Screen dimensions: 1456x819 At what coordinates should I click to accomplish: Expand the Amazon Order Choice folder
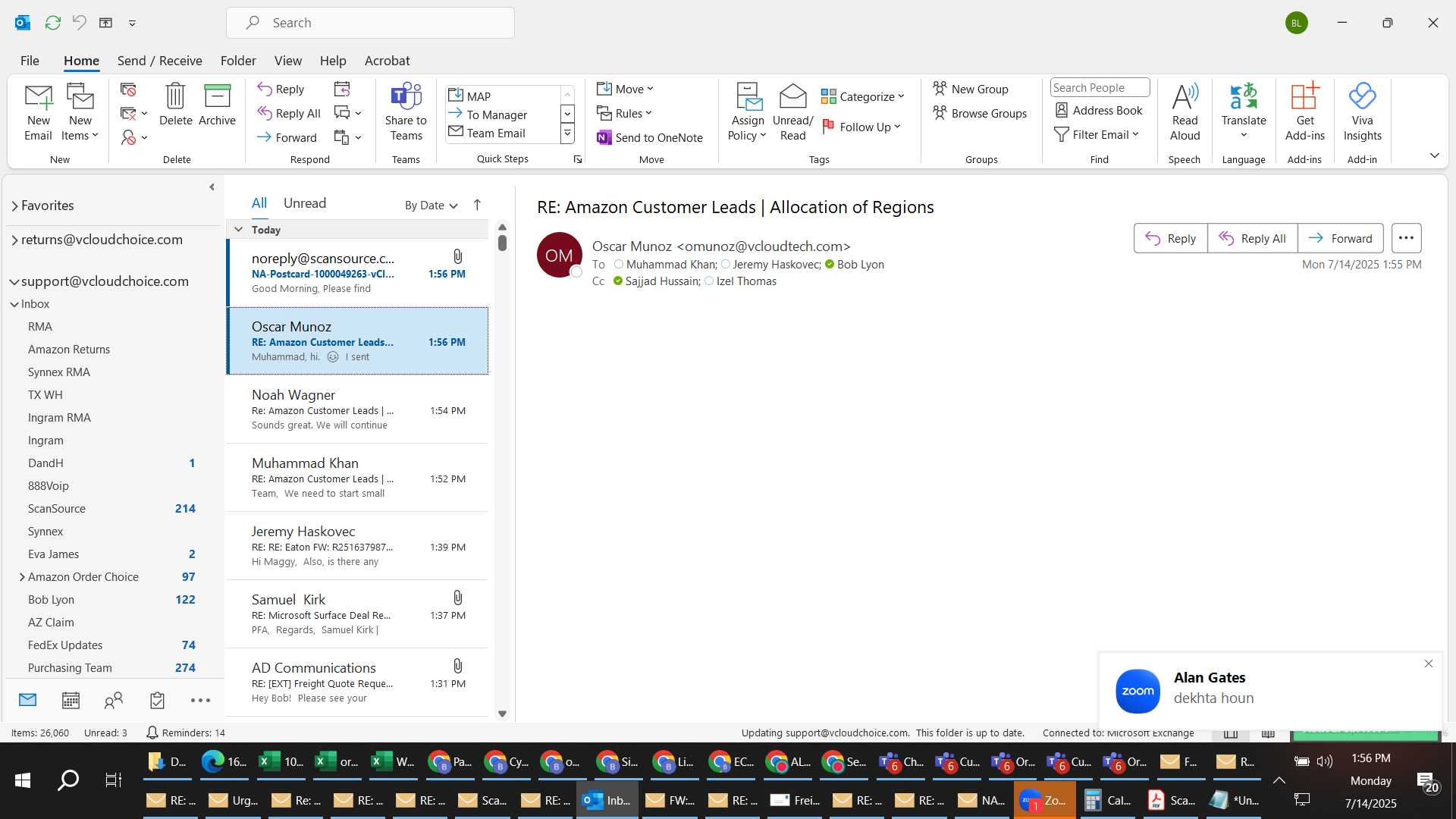22,577
